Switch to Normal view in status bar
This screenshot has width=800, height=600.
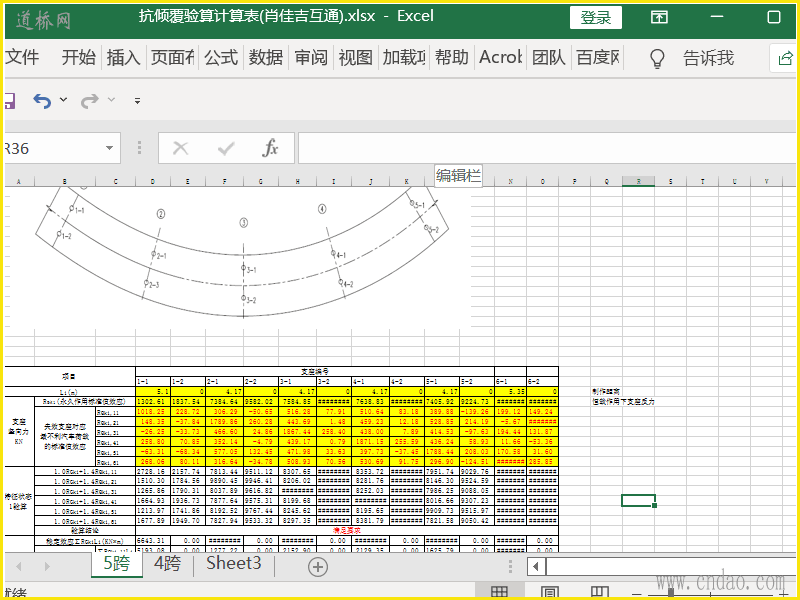click(499, 593)
